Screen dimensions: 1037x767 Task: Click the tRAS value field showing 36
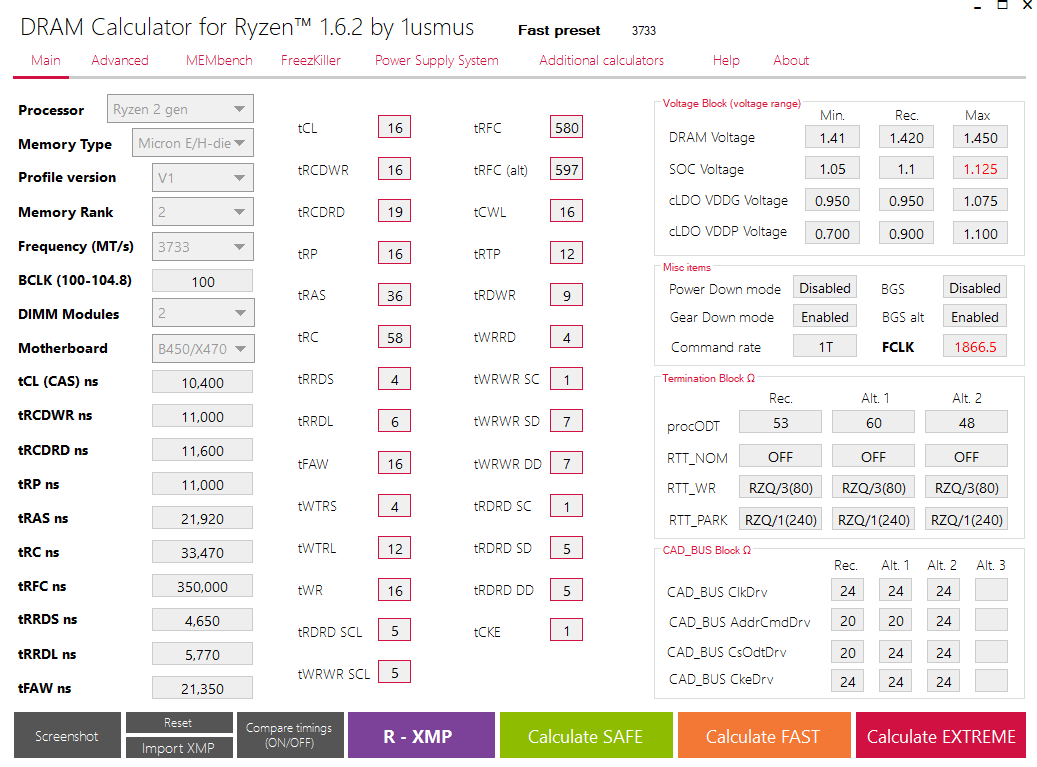pos(395,296)
